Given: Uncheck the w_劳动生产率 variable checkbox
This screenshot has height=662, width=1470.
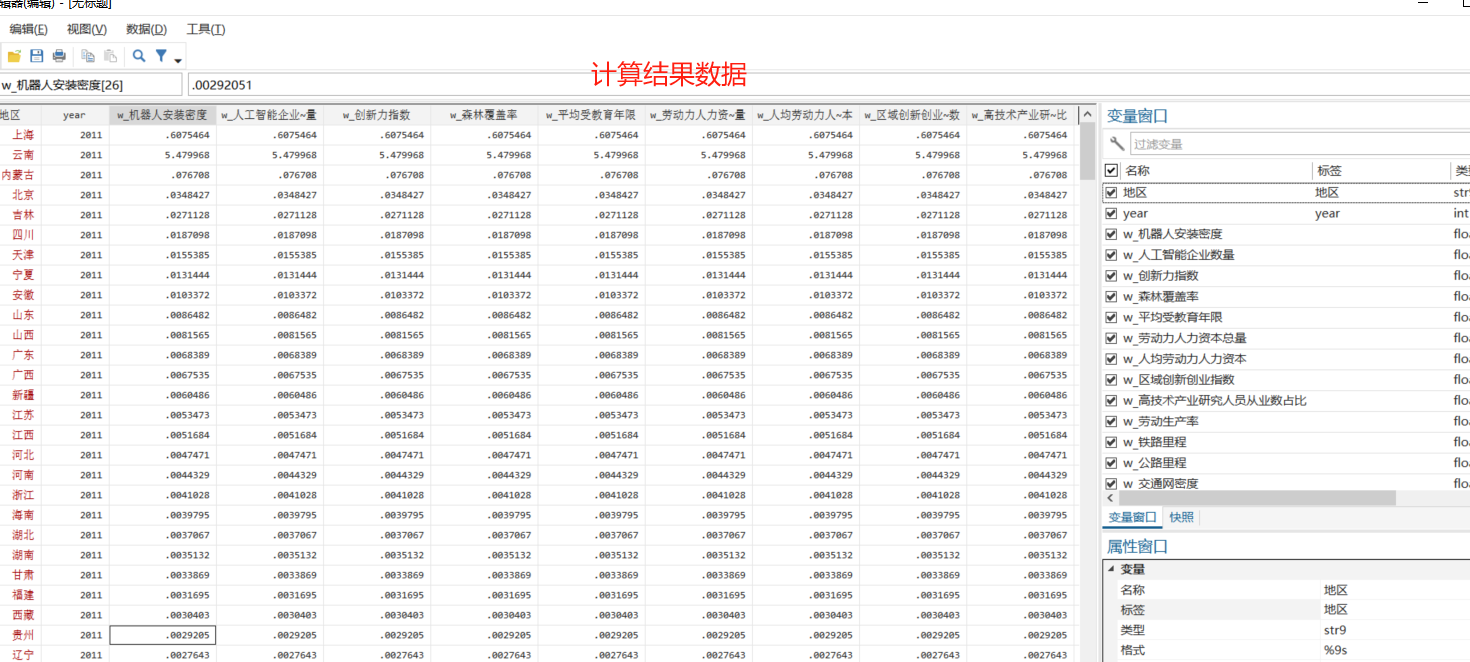Looking at the screenshot, I should 1111,421.
